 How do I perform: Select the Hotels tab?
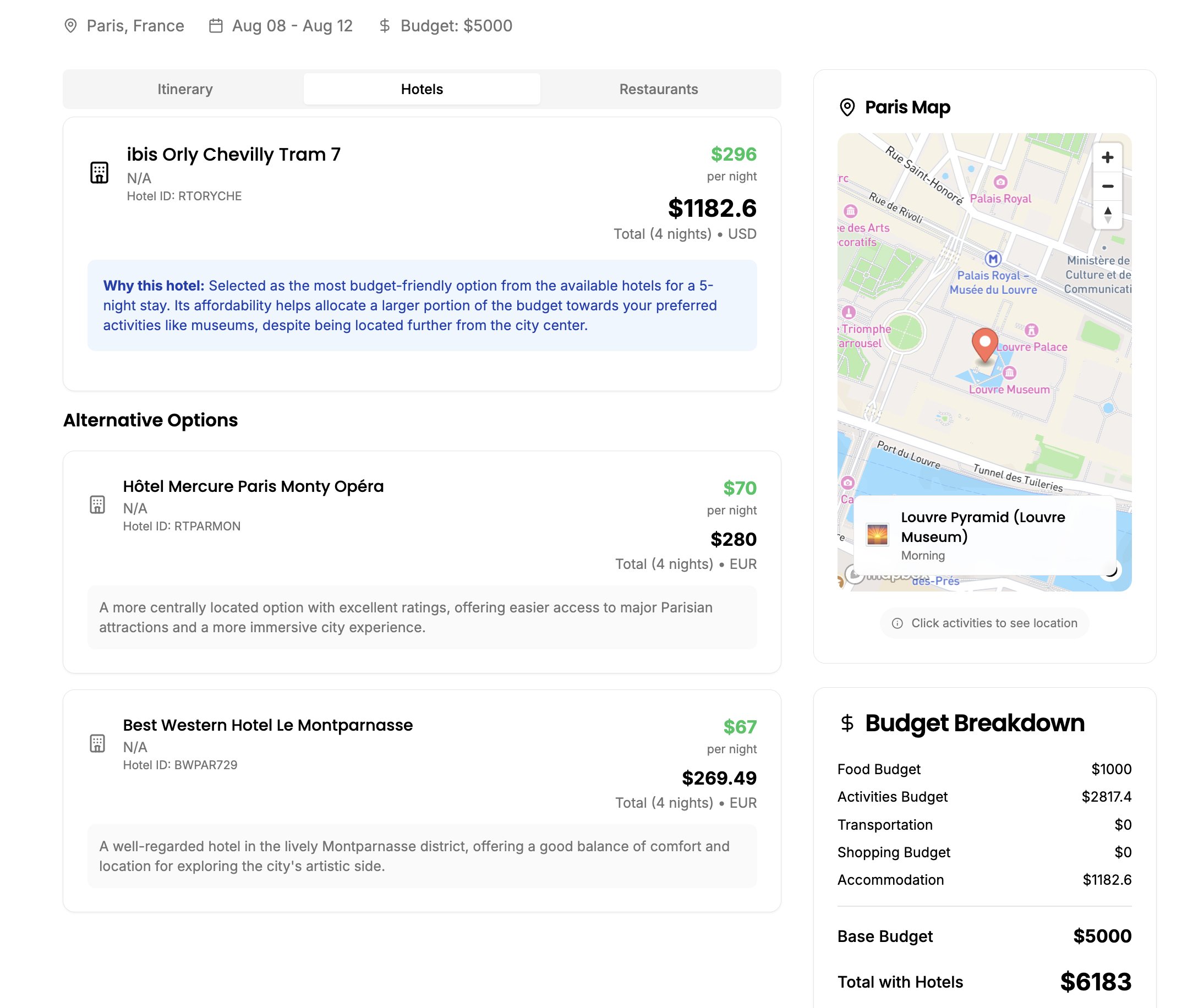click(422, 89)
